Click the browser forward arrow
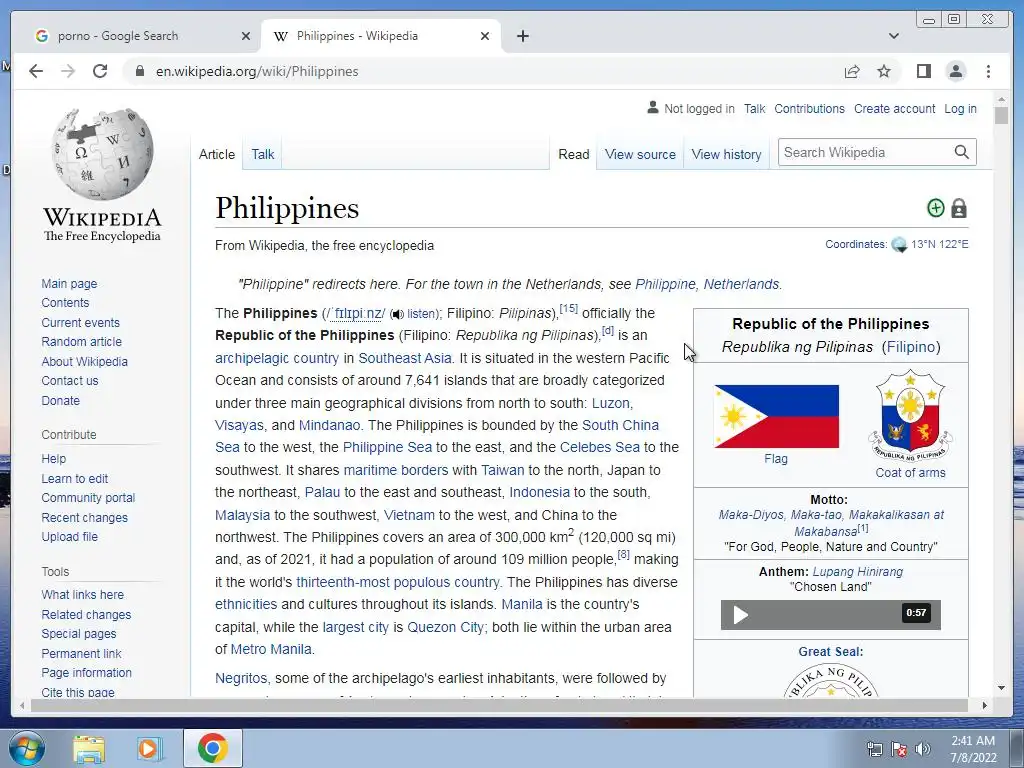Image resolution: width=1024 pixels, height=768 pixels. coord(68,71)
